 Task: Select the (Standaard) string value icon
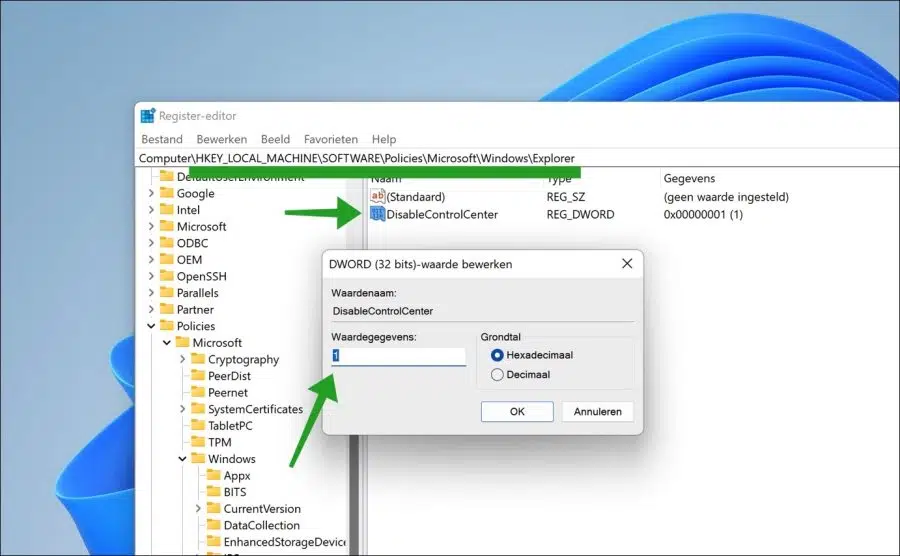377,196
